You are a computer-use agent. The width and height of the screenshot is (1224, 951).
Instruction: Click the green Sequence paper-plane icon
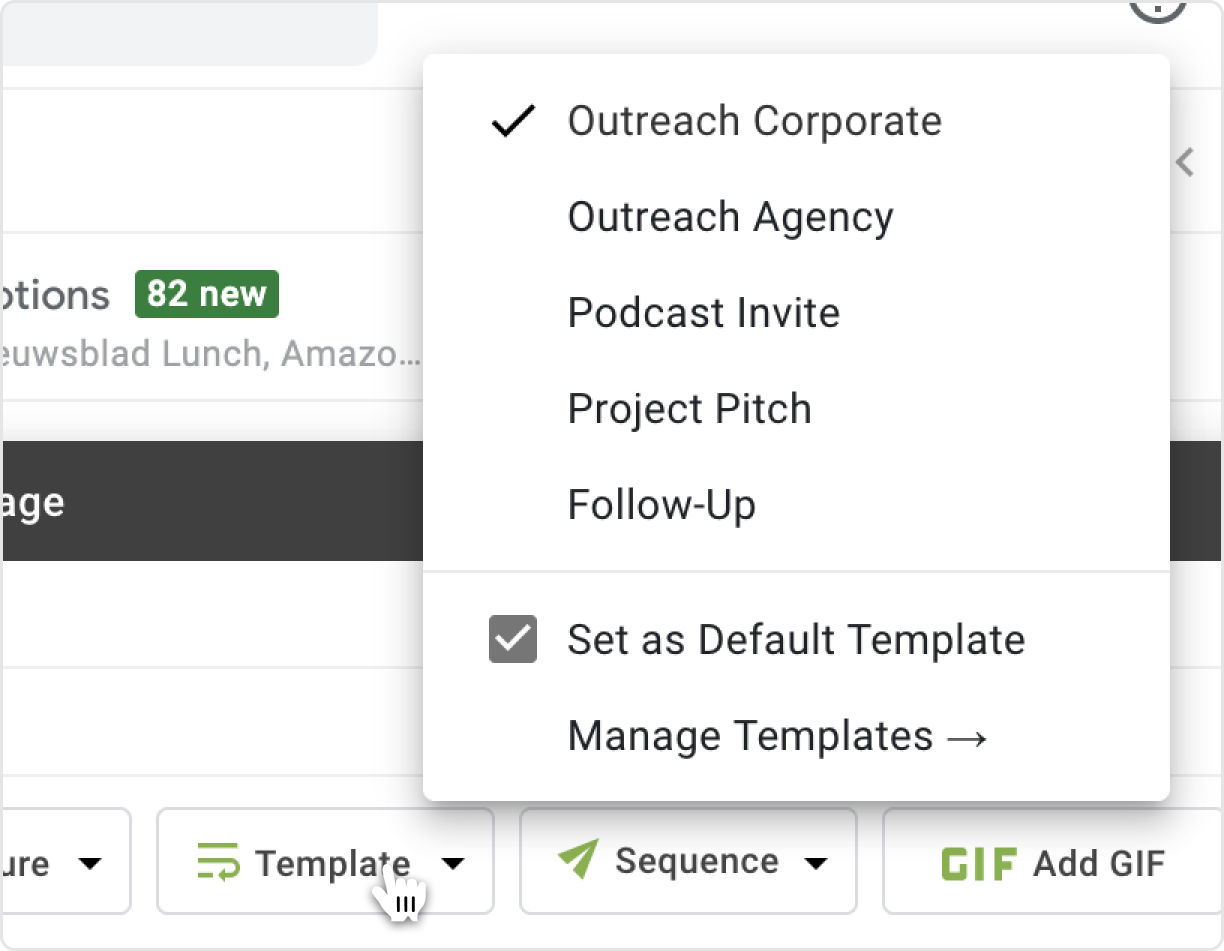click(x=578, y=860)
